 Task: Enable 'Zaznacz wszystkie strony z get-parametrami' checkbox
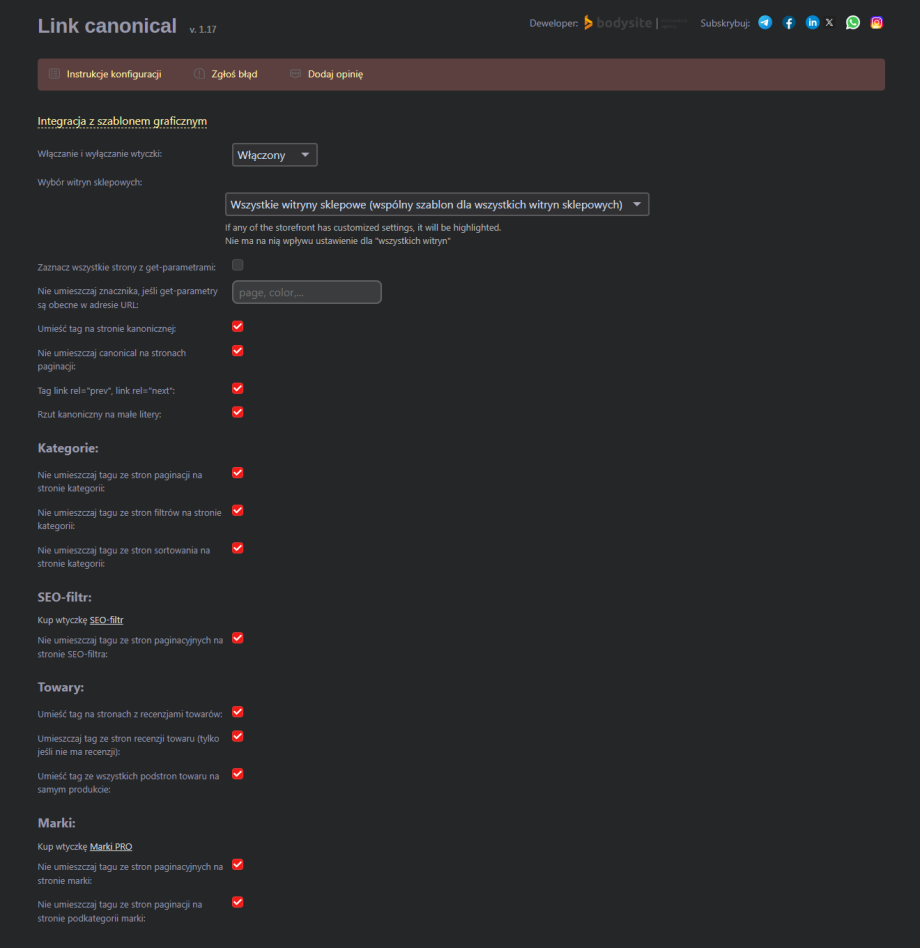click(238, 265)
